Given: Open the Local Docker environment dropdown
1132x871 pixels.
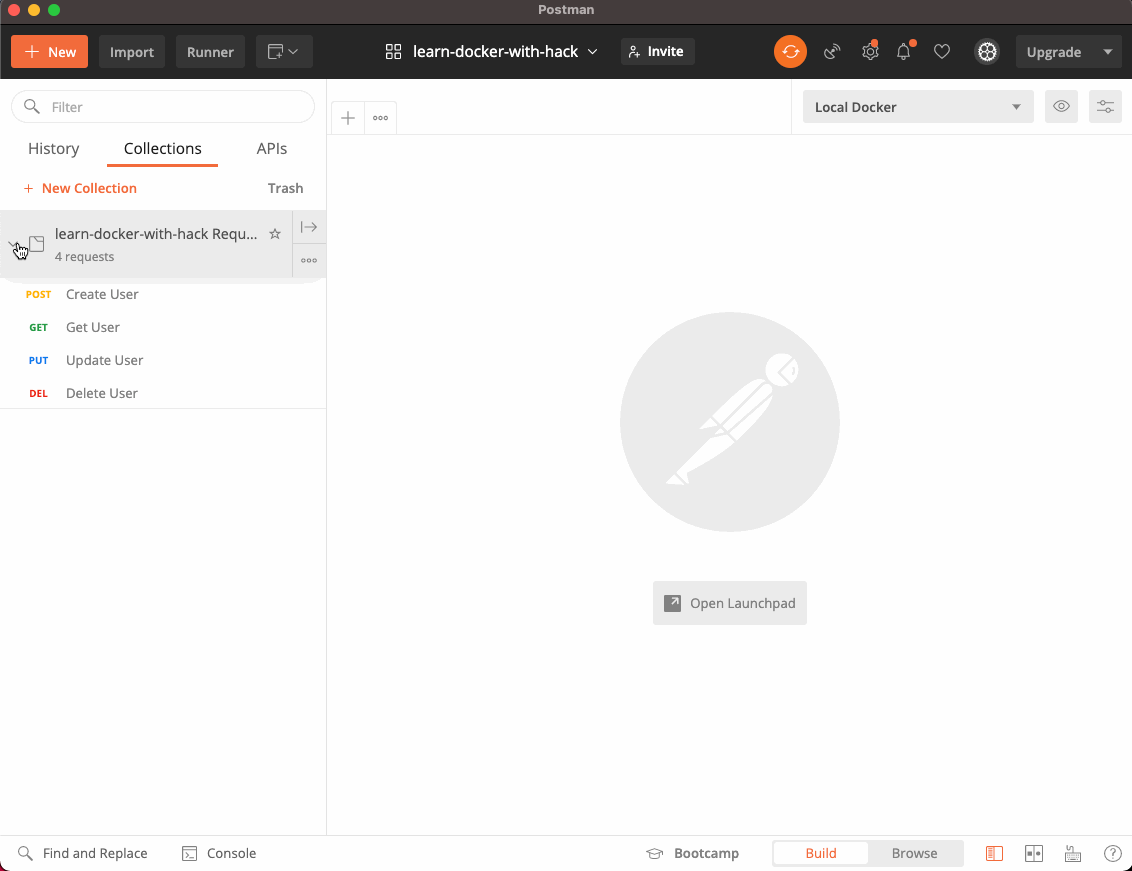Looking at the screenshot, I should point(918,107).
